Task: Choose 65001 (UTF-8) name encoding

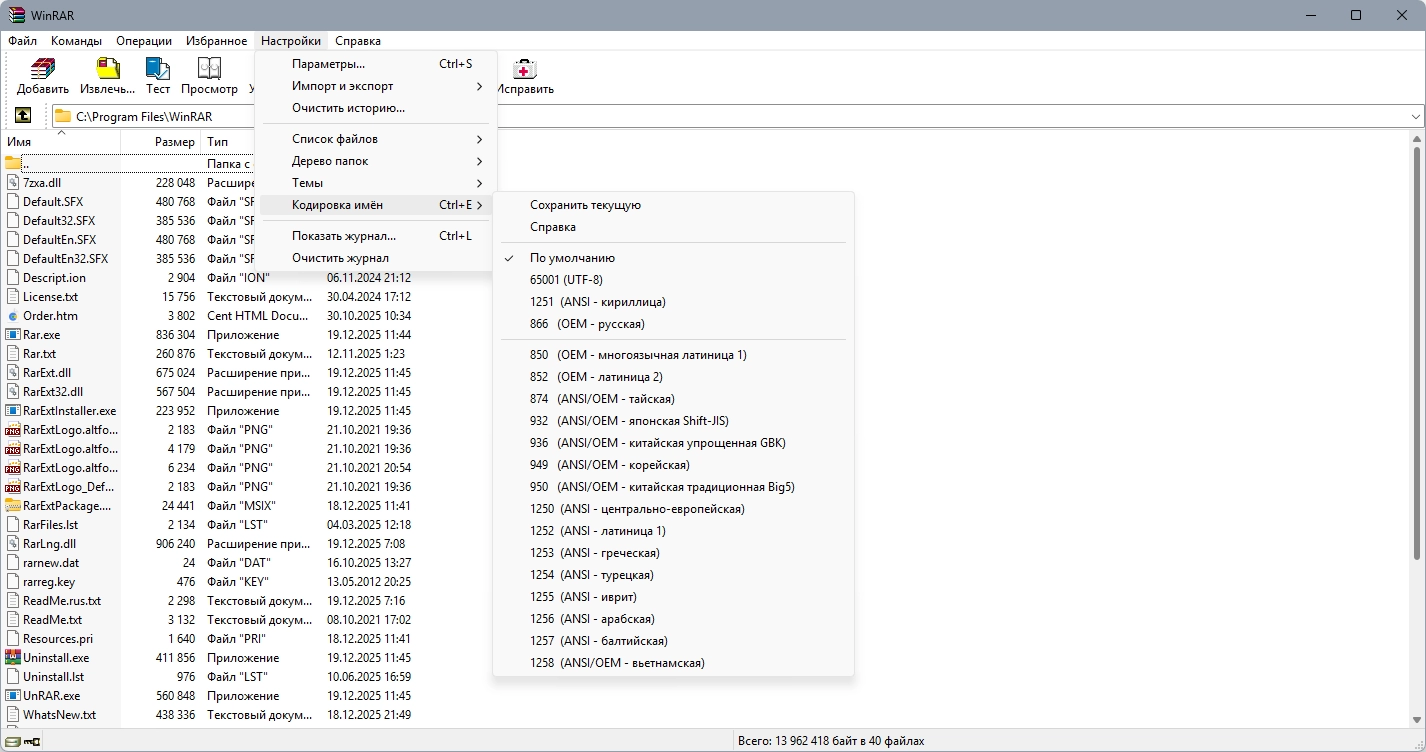Action: [674, 280]
